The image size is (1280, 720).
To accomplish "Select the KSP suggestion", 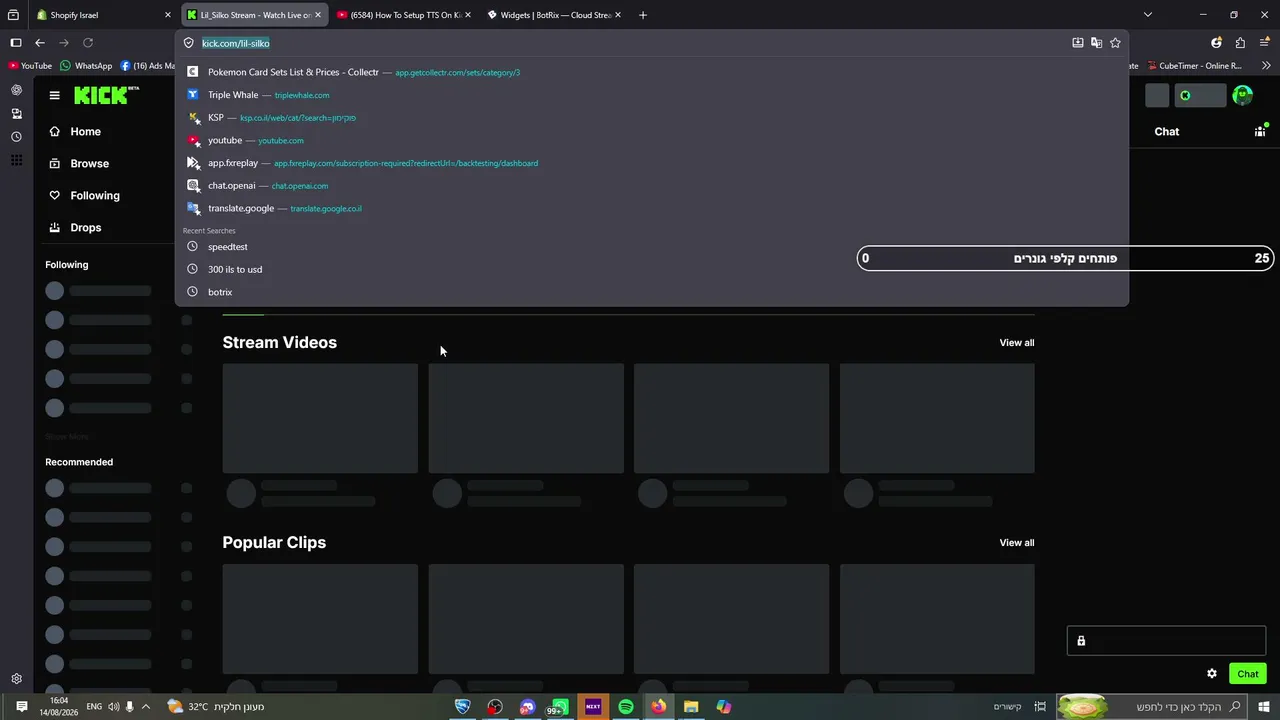I will [x=651, y=118].
